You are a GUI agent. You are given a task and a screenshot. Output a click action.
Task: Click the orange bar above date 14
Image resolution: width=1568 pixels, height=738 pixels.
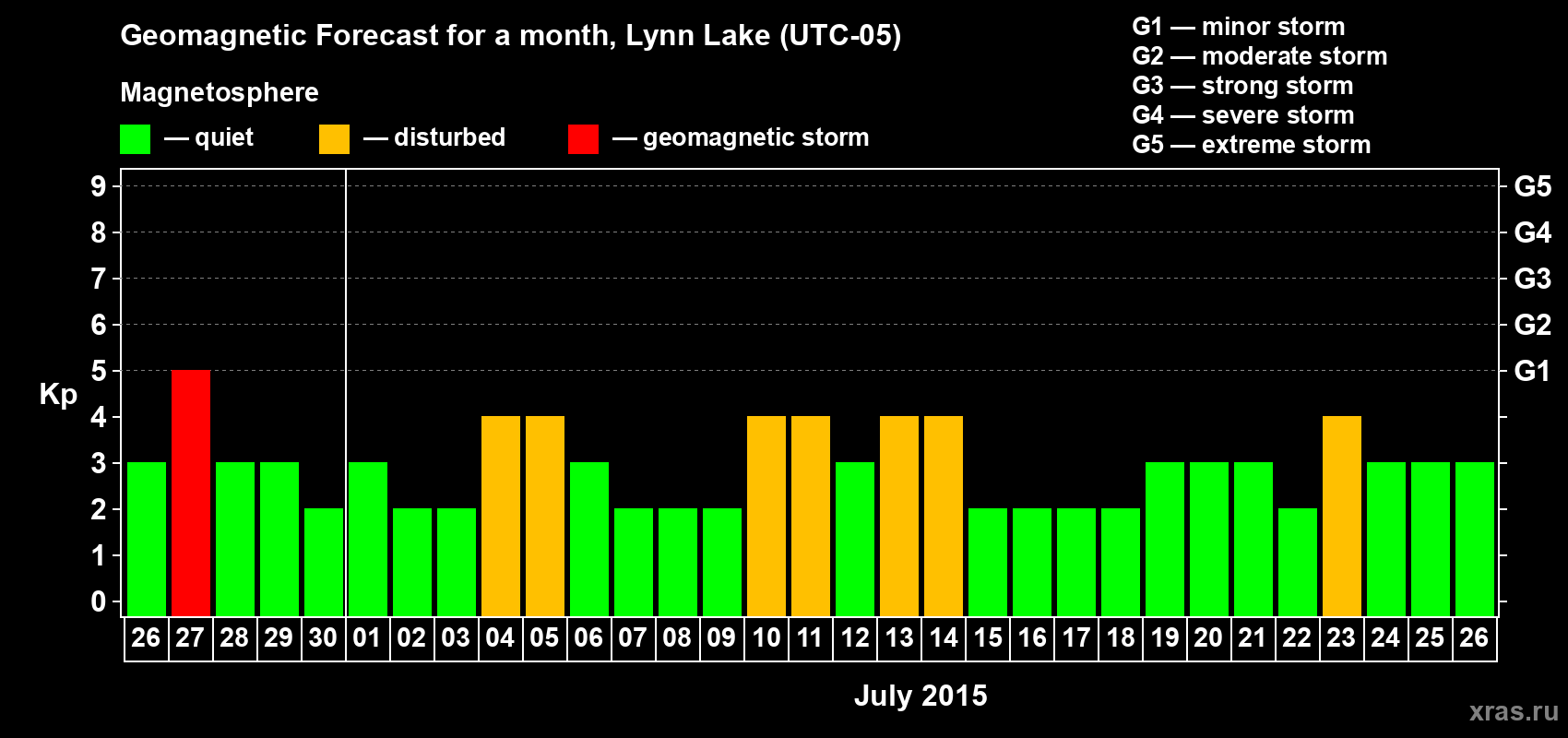pos(944,516)
